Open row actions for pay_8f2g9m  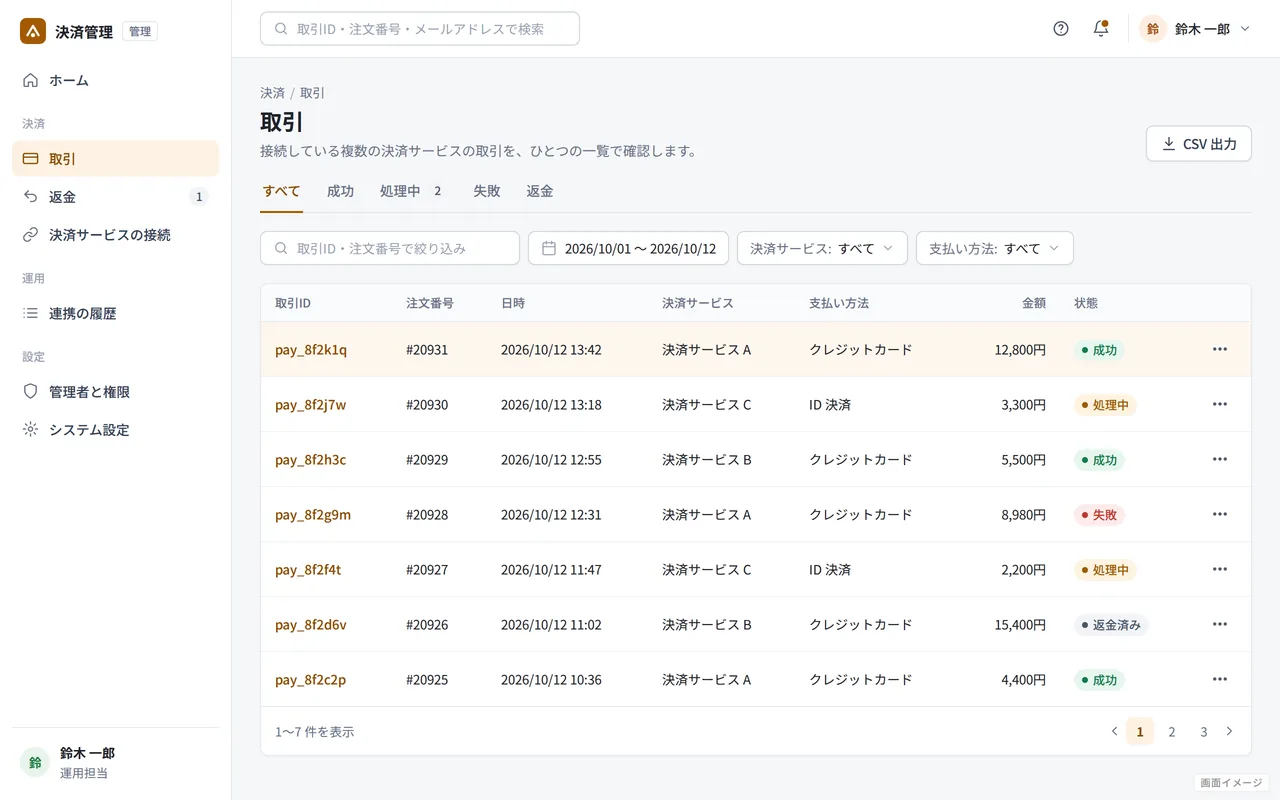[x=1220, y=515]
